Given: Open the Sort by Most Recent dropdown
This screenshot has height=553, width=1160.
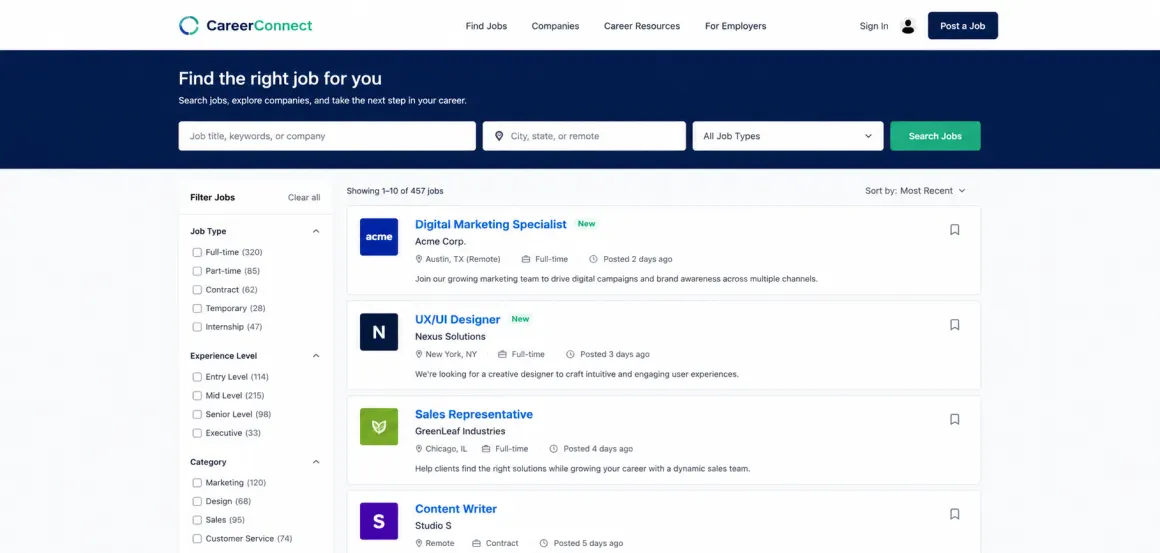Looking at the screenshot, I should [x=915, y=191].
